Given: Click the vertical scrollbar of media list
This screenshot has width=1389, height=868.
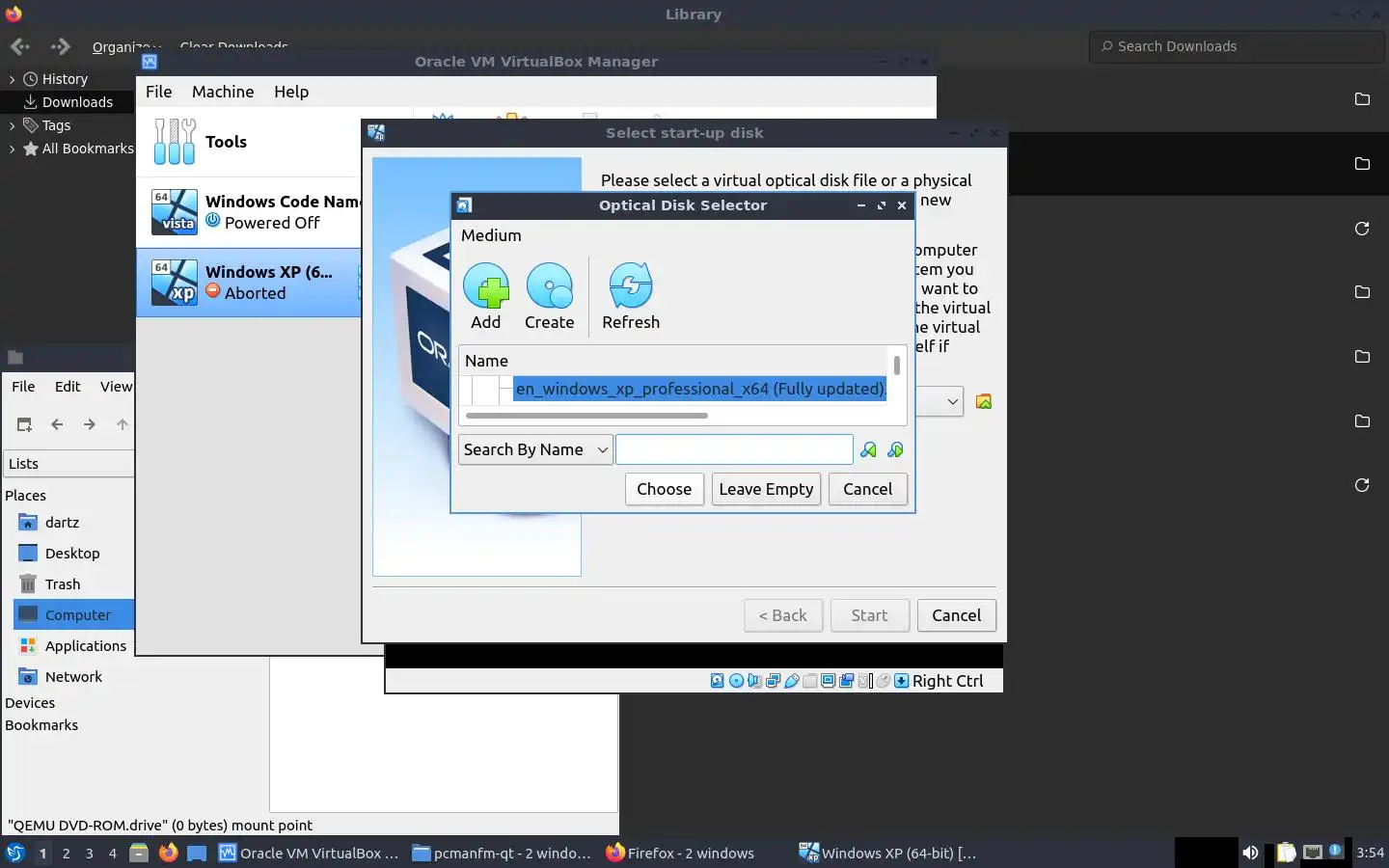Looking at the screenshot, I should click(897, 365).
